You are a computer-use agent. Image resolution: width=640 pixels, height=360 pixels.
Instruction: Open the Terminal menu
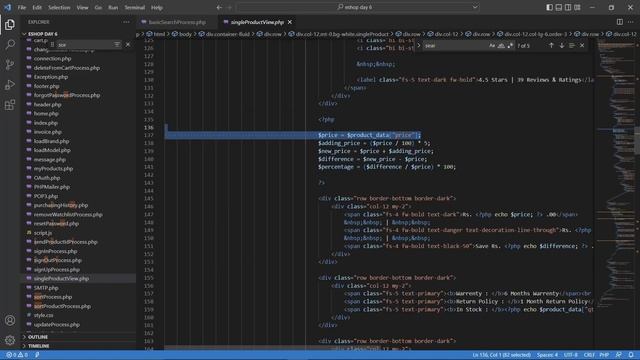coord(135,7)
